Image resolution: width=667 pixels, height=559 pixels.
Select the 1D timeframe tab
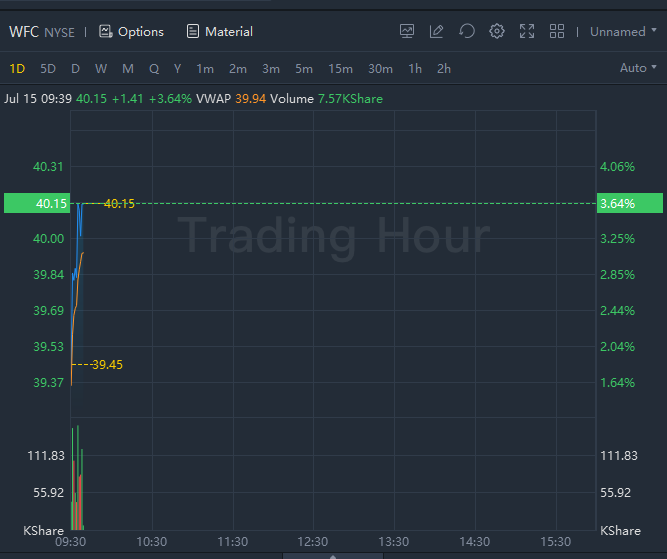tap(17, 68)
